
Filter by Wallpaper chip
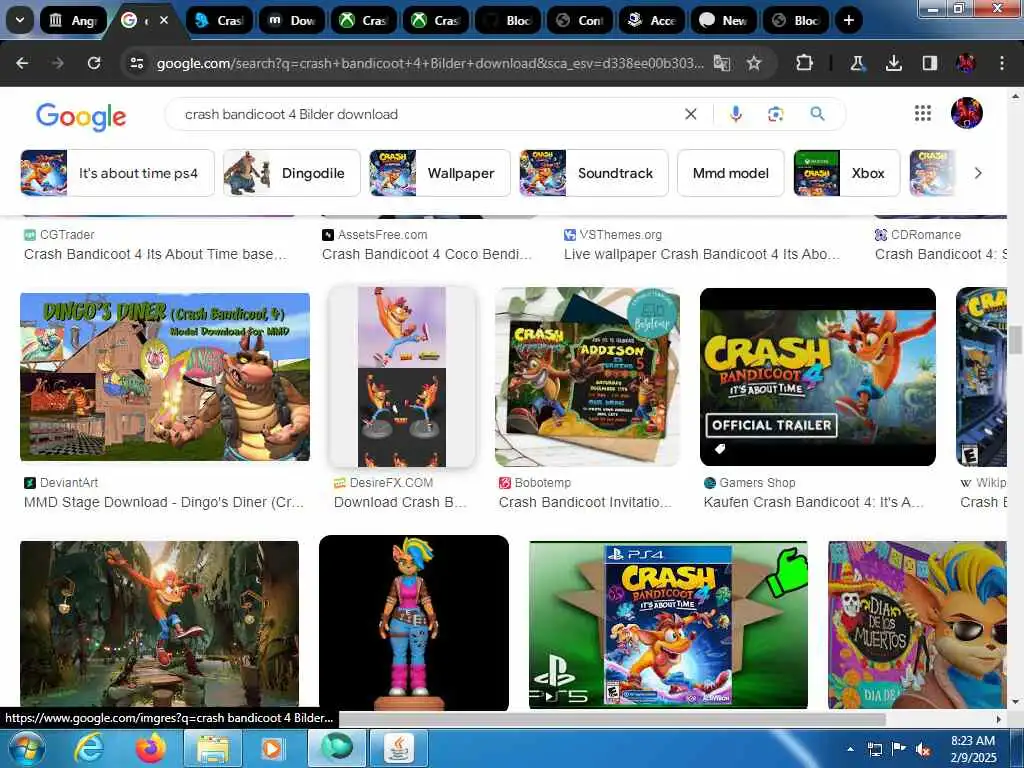coord(440,173)
